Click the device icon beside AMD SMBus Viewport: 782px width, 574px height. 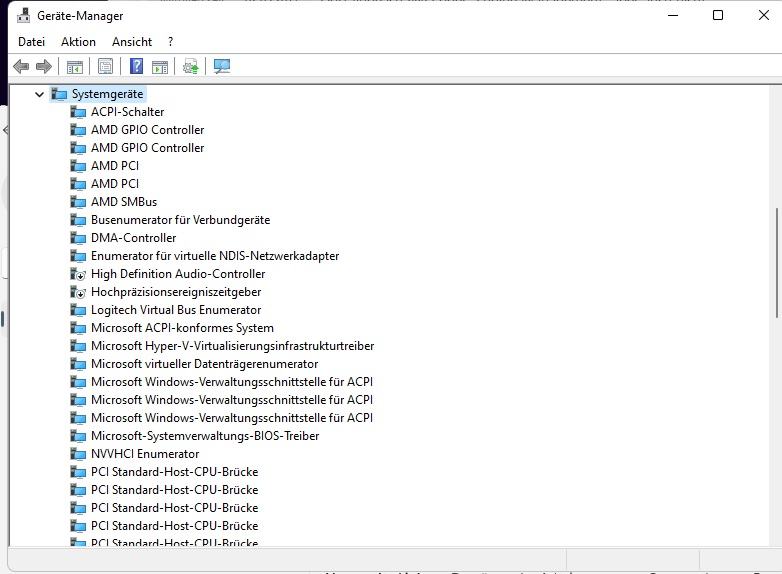click(x=78, y=202)
